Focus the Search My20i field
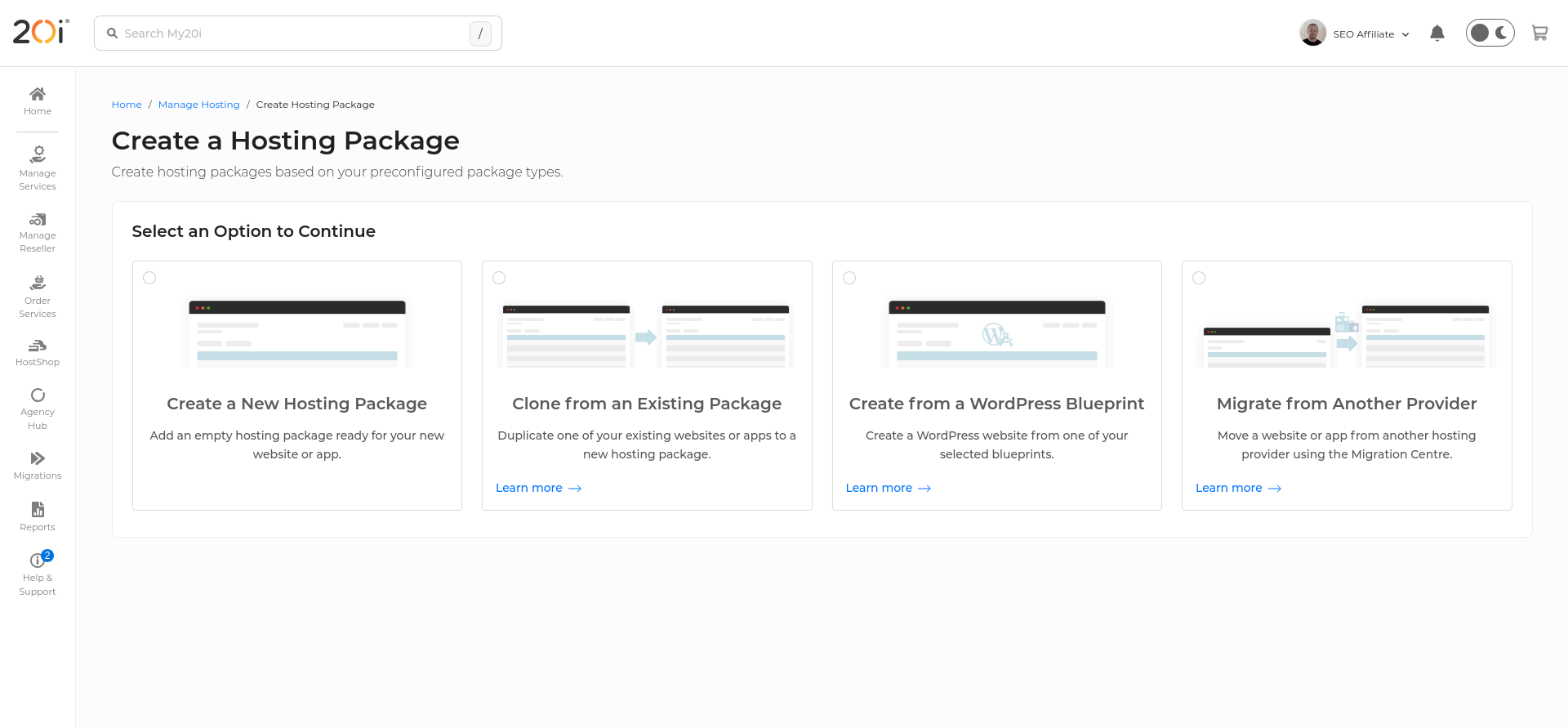 [297, 33]
